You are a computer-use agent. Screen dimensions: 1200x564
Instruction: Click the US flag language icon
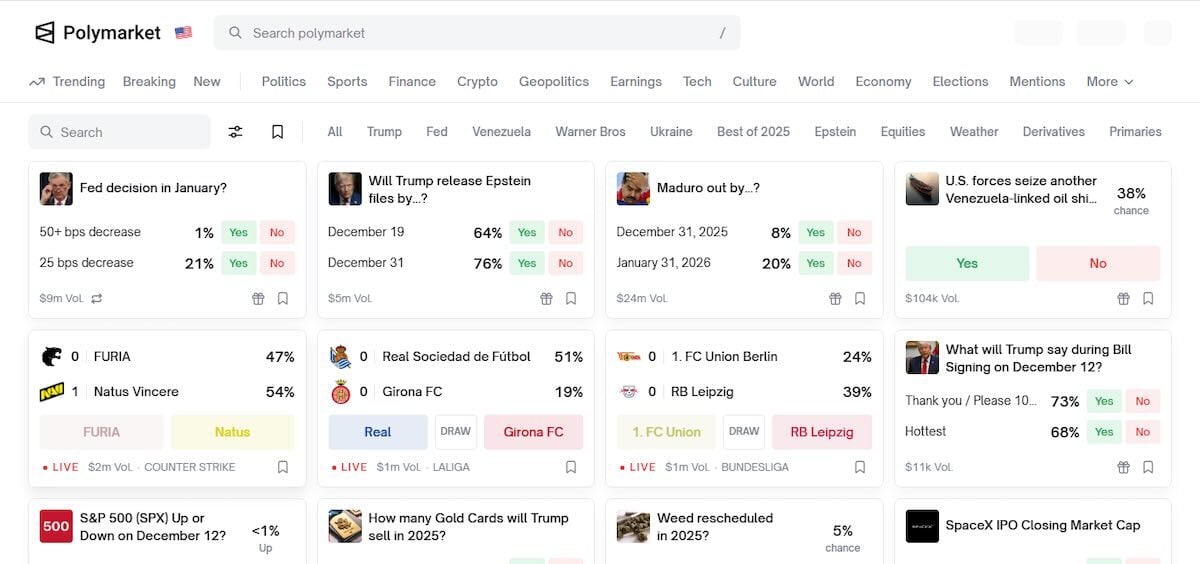point(183,33)
